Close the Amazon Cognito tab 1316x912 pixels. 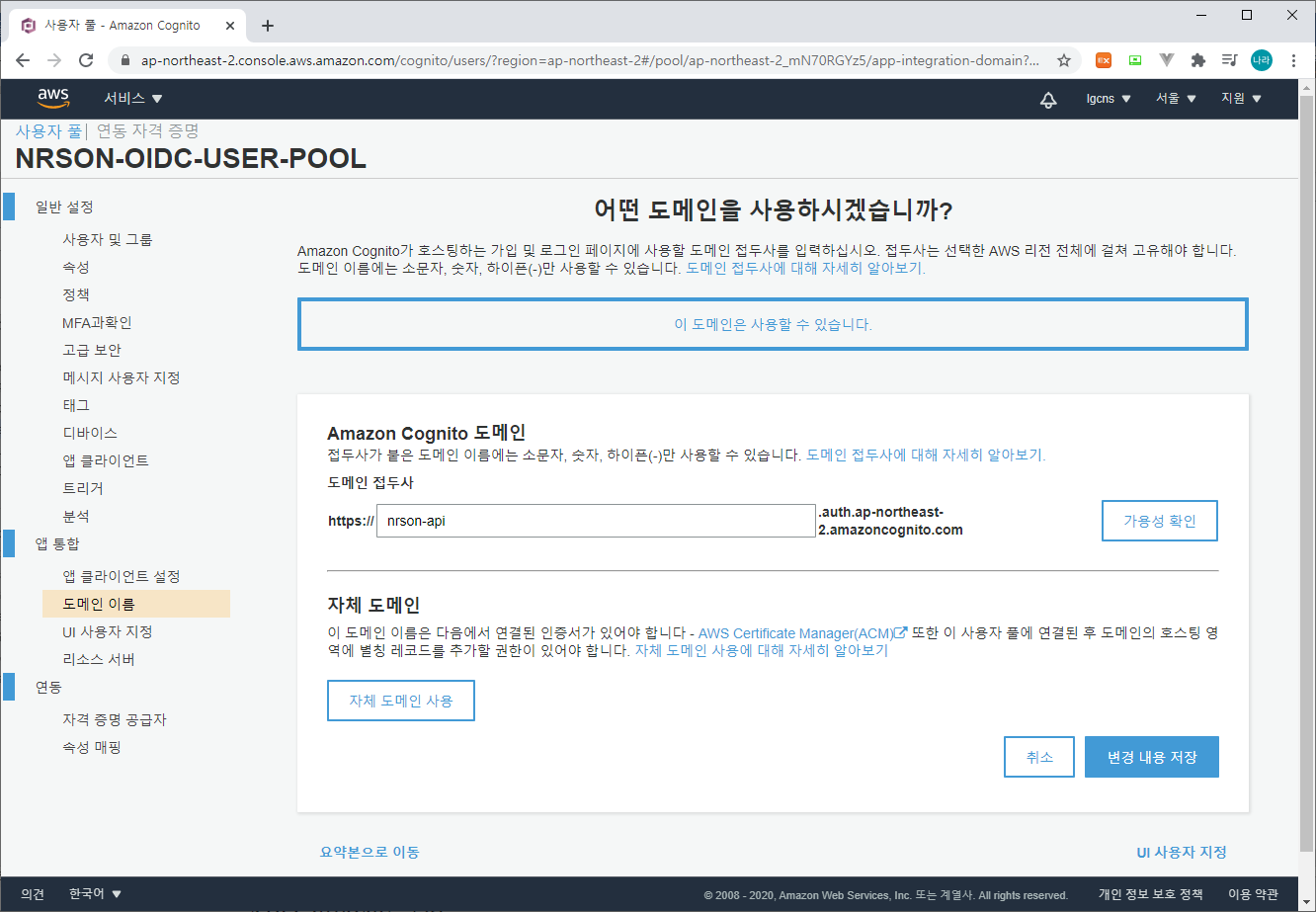228,26
